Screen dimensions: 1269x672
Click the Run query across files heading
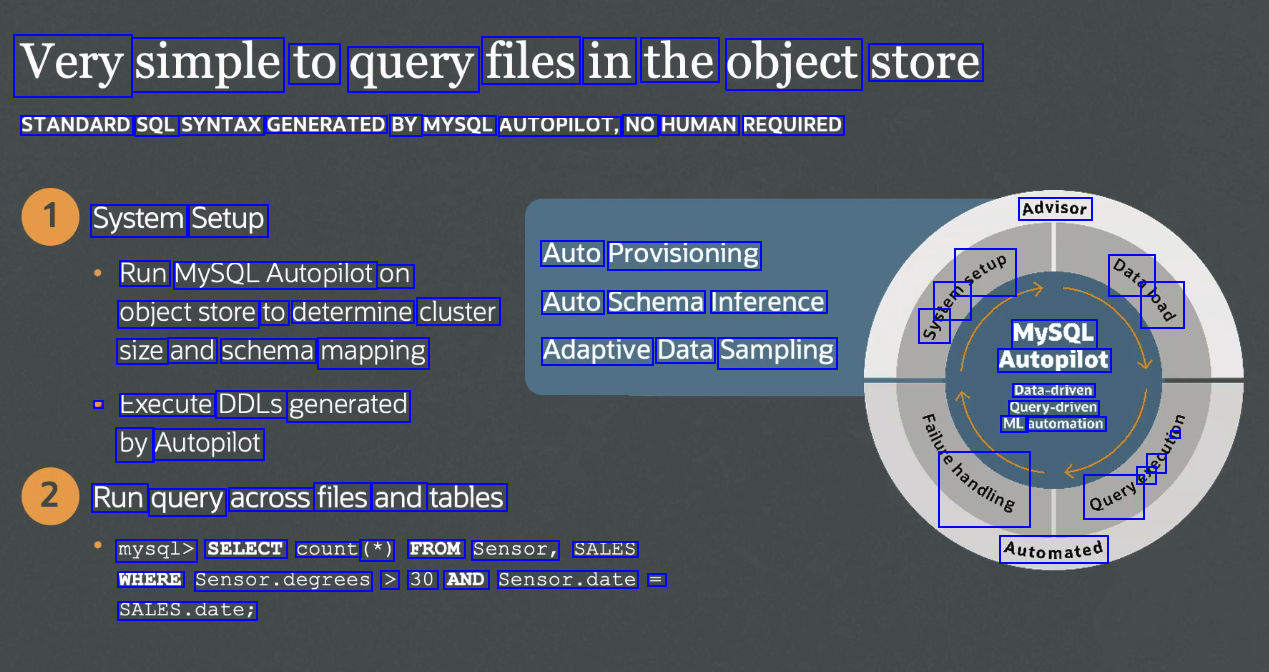(298, 497)
